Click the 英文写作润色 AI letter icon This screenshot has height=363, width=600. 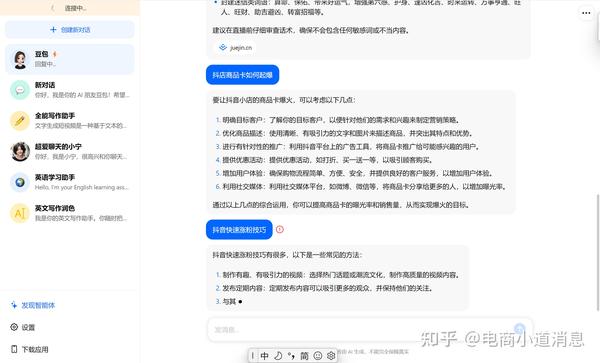coord(20,213)
